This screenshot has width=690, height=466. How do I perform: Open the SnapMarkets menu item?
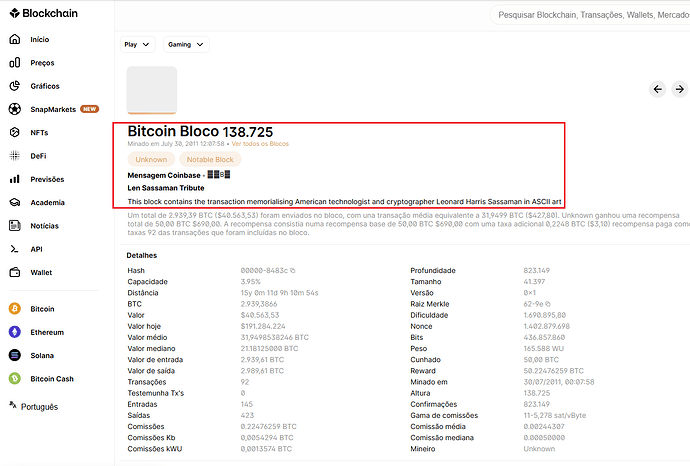tap(53, 109)
